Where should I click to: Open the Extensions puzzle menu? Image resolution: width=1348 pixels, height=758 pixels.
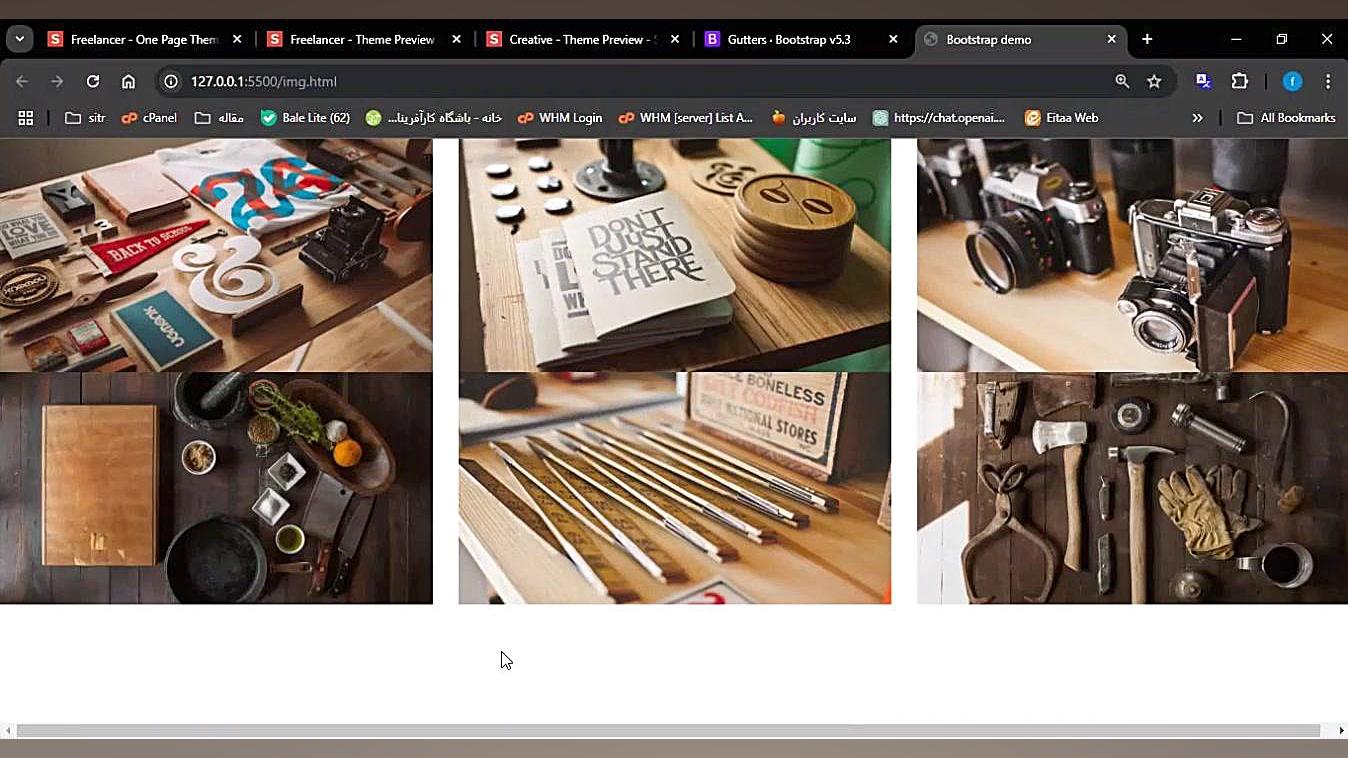pyautogui.click(x=1239, y=81)
